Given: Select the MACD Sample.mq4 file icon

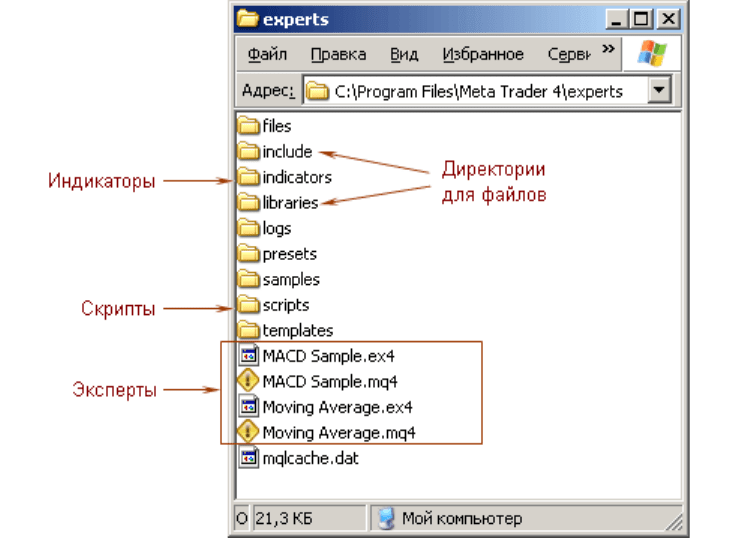Looking at the screenshot, I should pyautogui.click(x=248, y=381).
